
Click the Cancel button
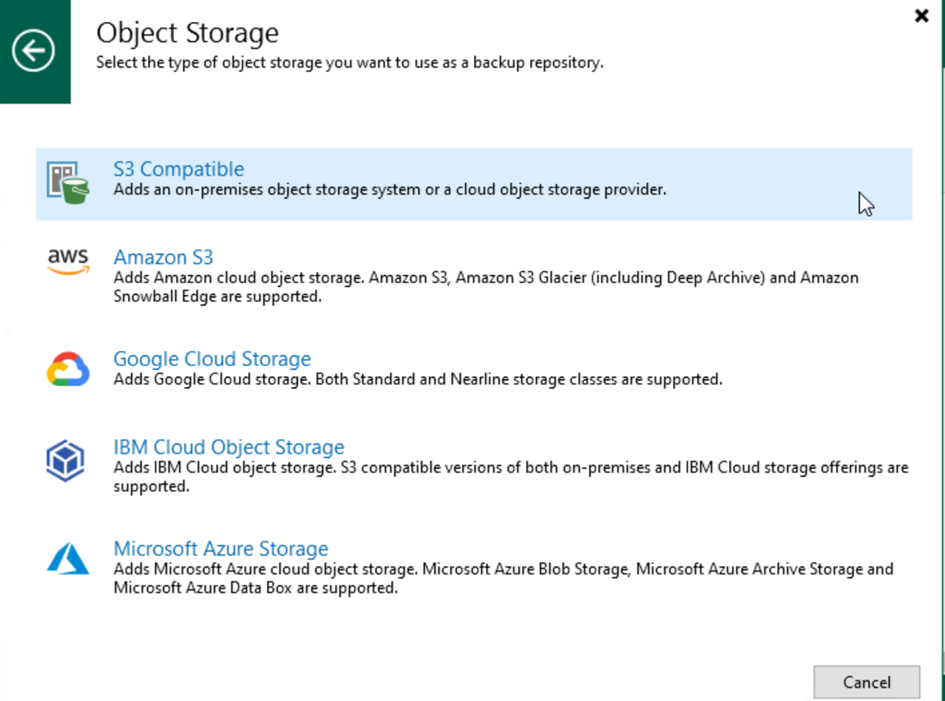click(x=867, y=682)
